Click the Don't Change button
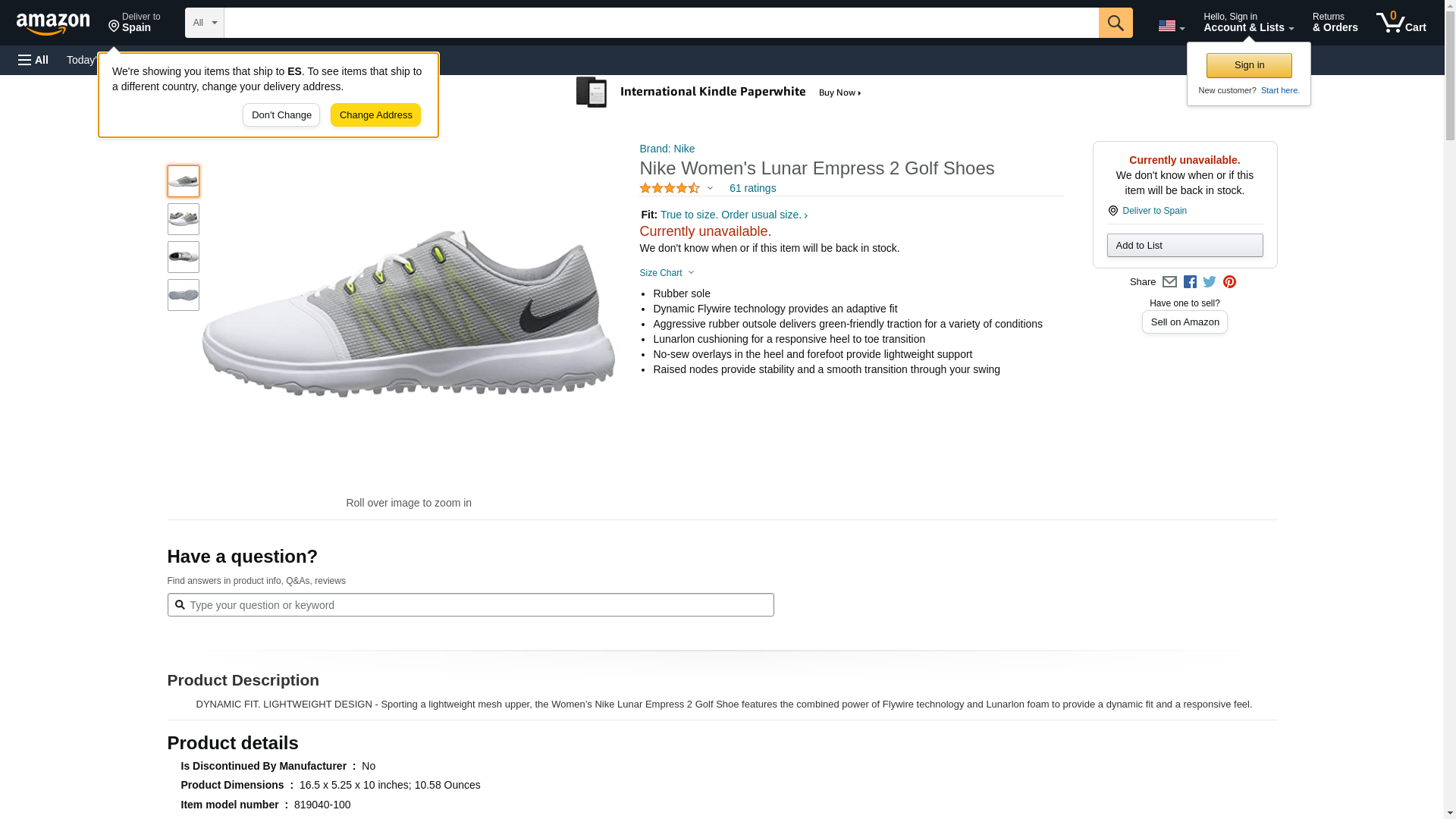Screen dimensions: 1456x819 (x=281, y=115)
